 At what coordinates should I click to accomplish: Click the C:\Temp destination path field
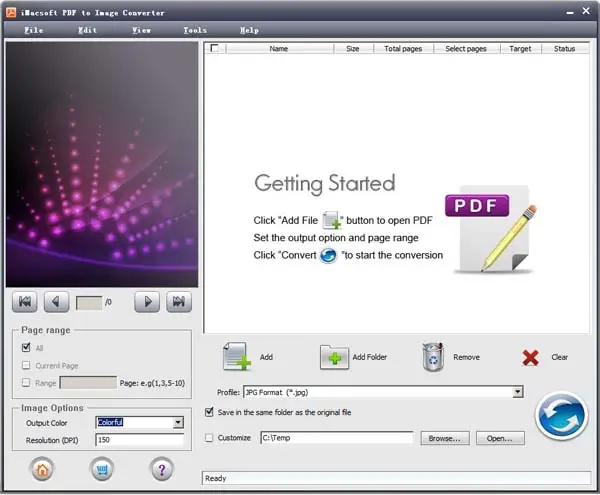click(337, 438)
